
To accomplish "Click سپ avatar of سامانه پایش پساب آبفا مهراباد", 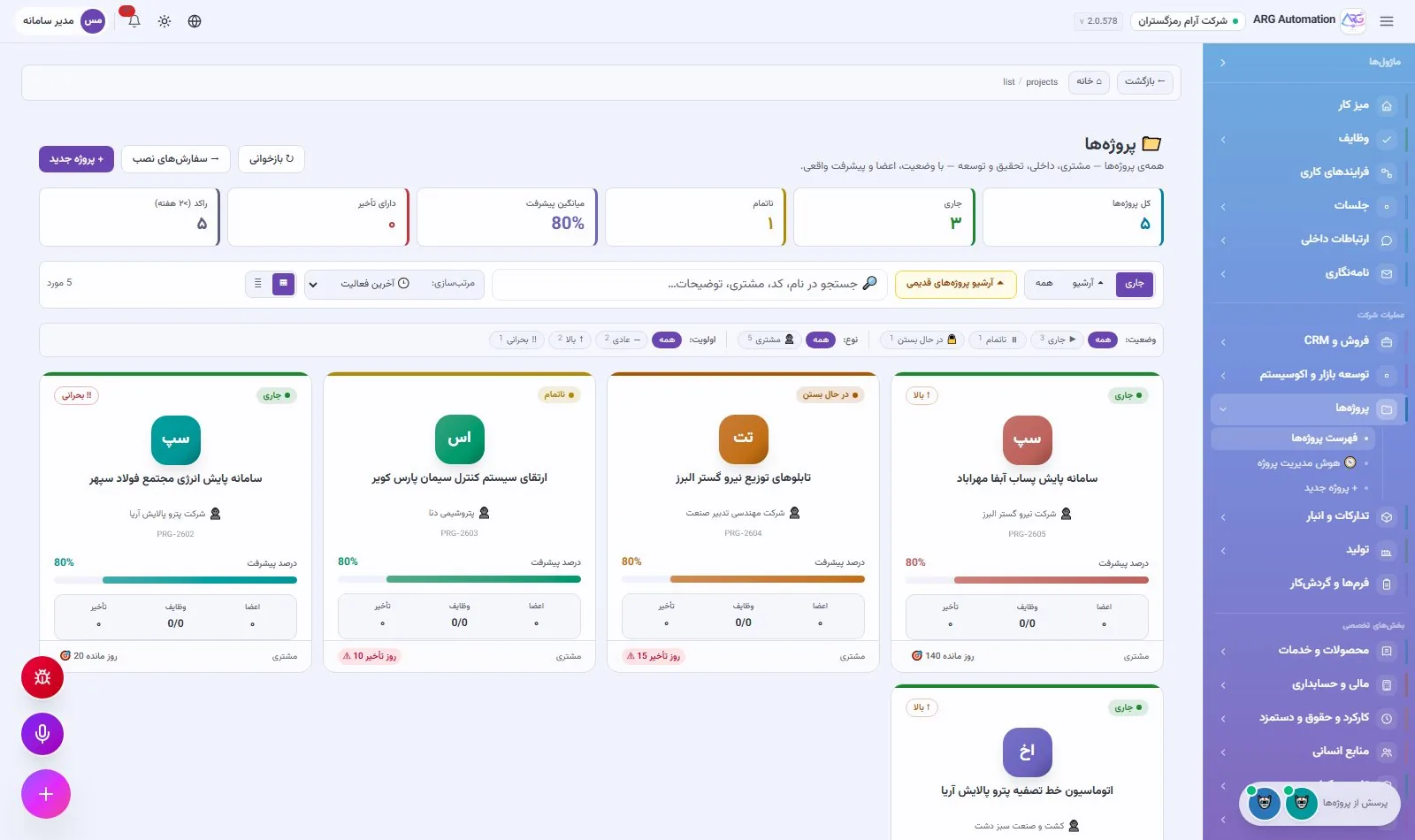I will click(x=1027, y=439).
